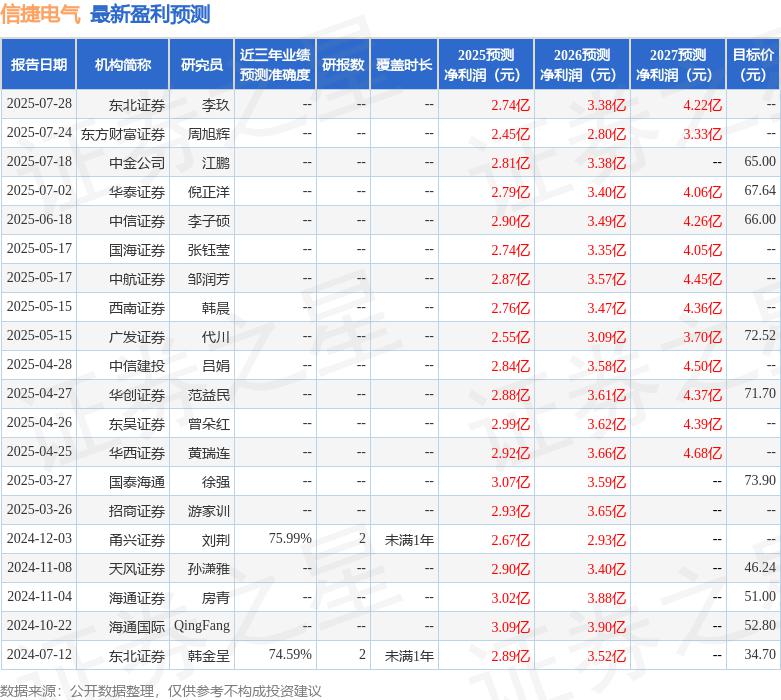
Task: Click the 目标价 column header
Action: (x=753, y=65)
